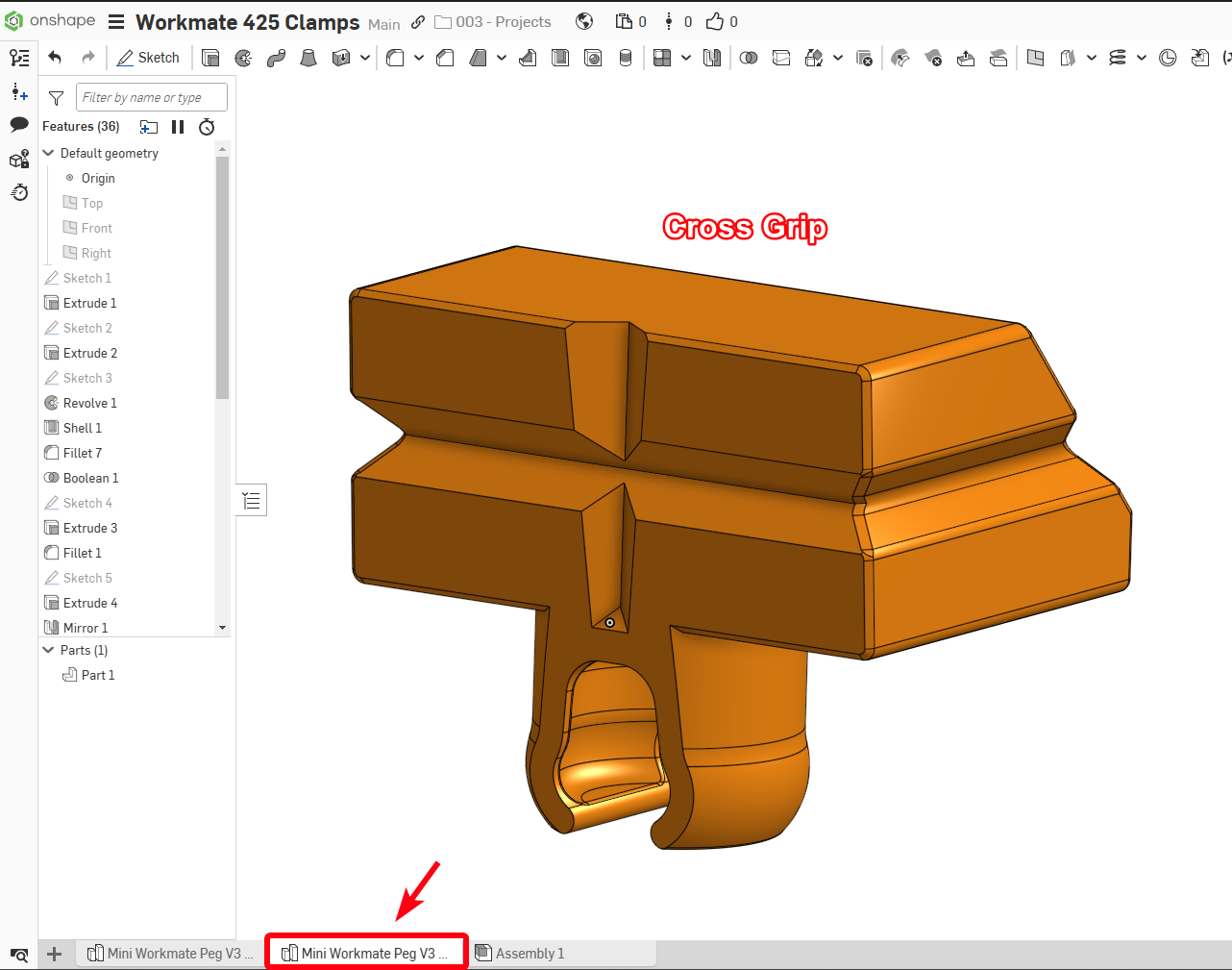Click the rollback bar end folder icon beside Features
The height and width of the screenshot is (970, 1232).
149,127
